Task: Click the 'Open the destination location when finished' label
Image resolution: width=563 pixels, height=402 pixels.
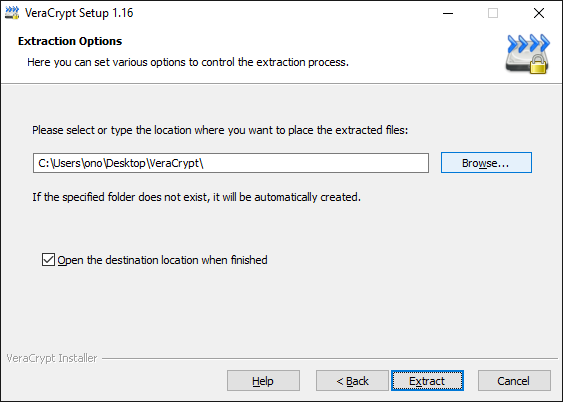Action: [x=162, y=260]
